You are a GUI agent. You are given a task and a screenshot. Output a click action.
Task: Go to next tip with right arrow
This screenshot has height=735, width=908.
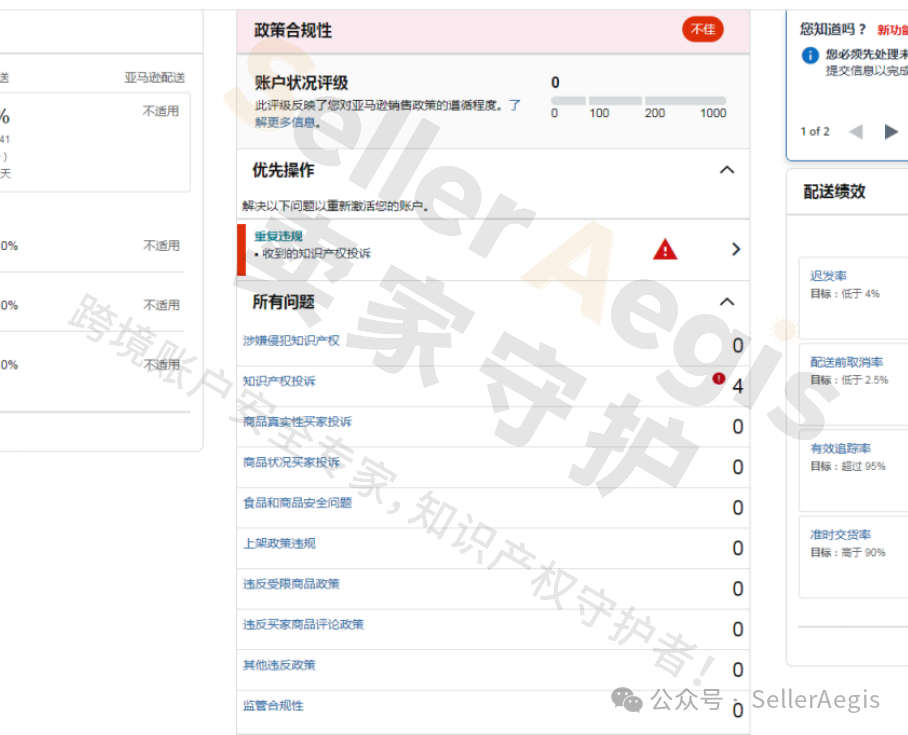click(891, 131)
